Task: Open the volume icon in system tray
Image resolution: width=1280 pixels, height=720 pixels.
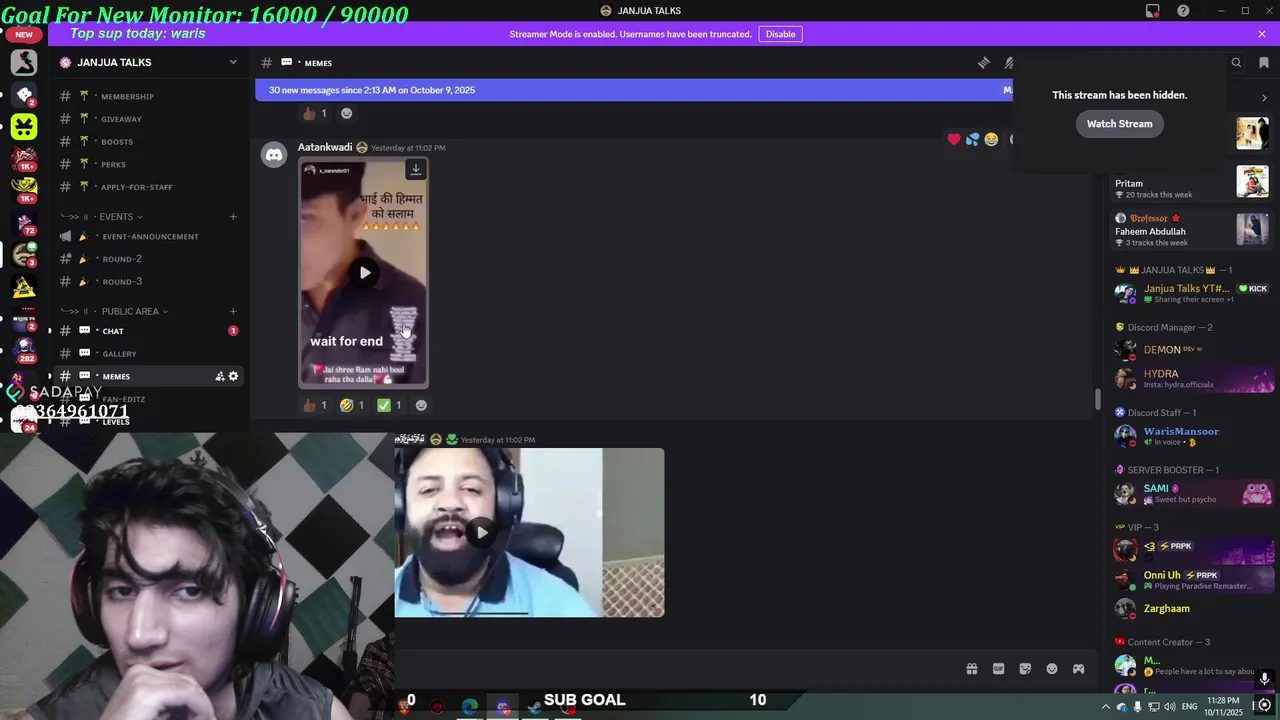Action: click(1170, 707)
